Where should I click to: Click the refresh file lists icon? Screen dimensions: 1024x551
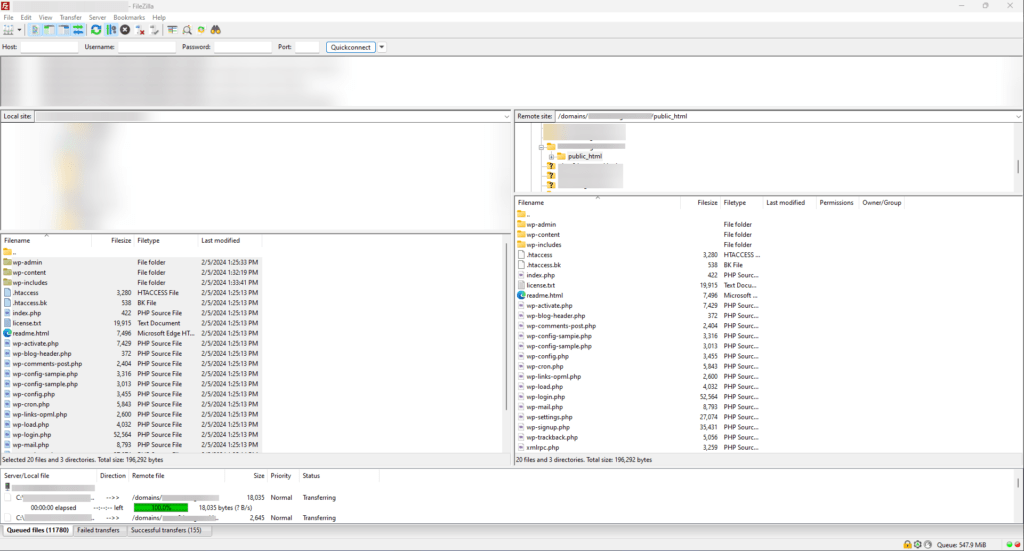tap(96, 30)
